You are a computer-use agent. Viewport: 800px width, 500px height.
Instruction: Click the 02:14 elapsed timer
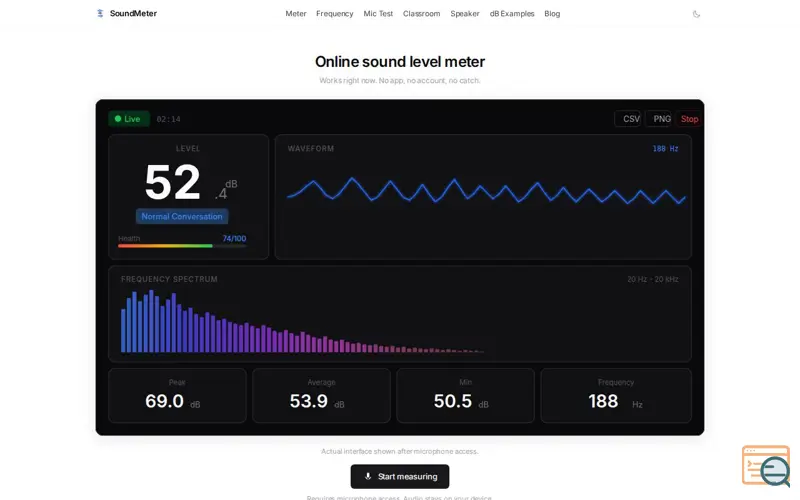pos(168,119)
